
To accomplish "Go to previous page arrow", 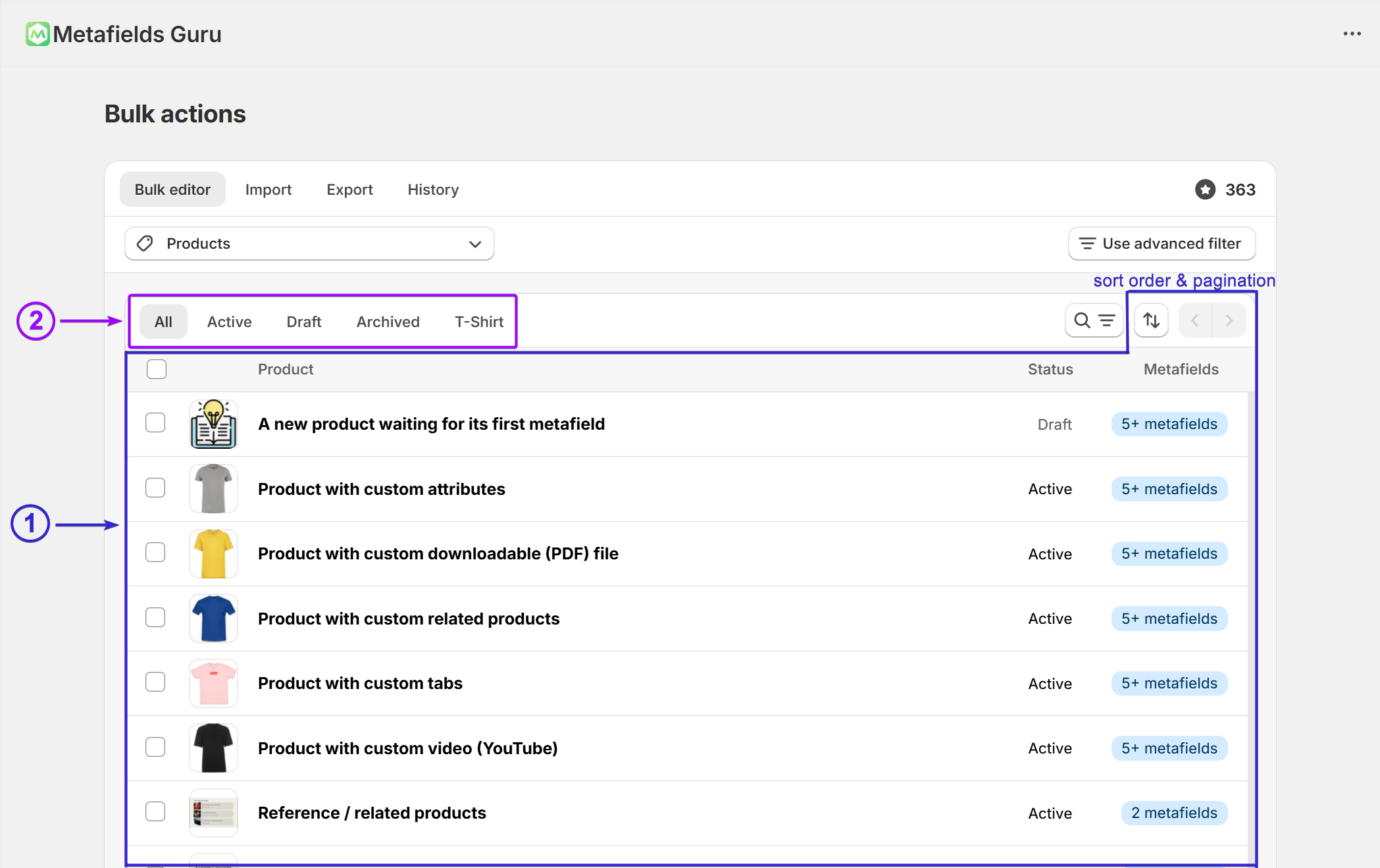I will click(1195, 320).
